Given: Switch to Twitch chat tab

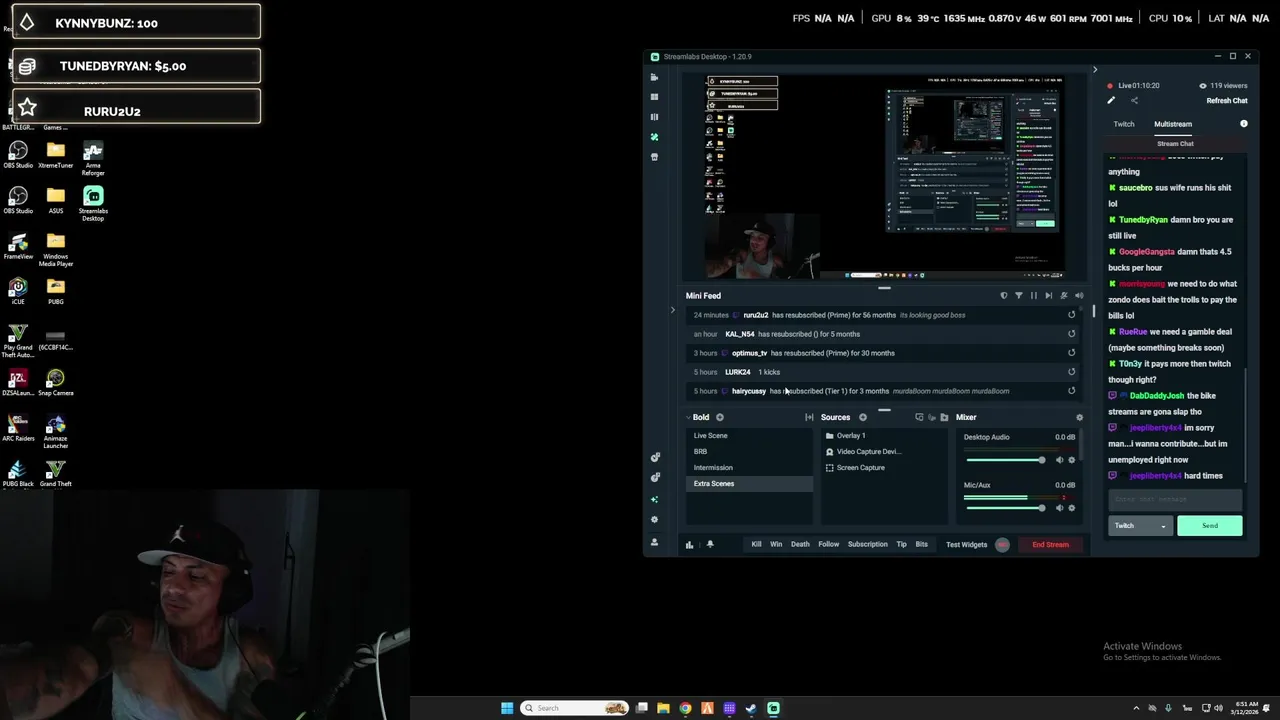Looking at the screenshot, I should pos(1124,124).
